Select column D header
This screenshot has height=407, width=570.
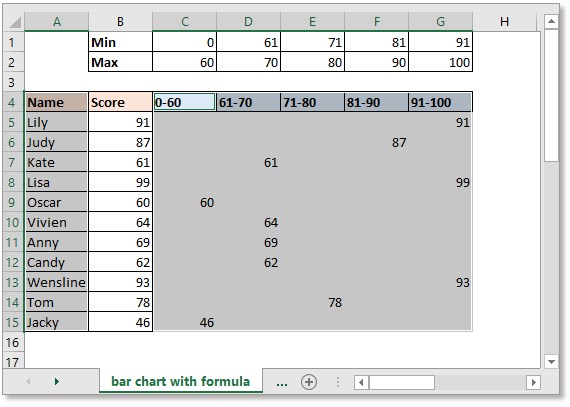point(249,22)
